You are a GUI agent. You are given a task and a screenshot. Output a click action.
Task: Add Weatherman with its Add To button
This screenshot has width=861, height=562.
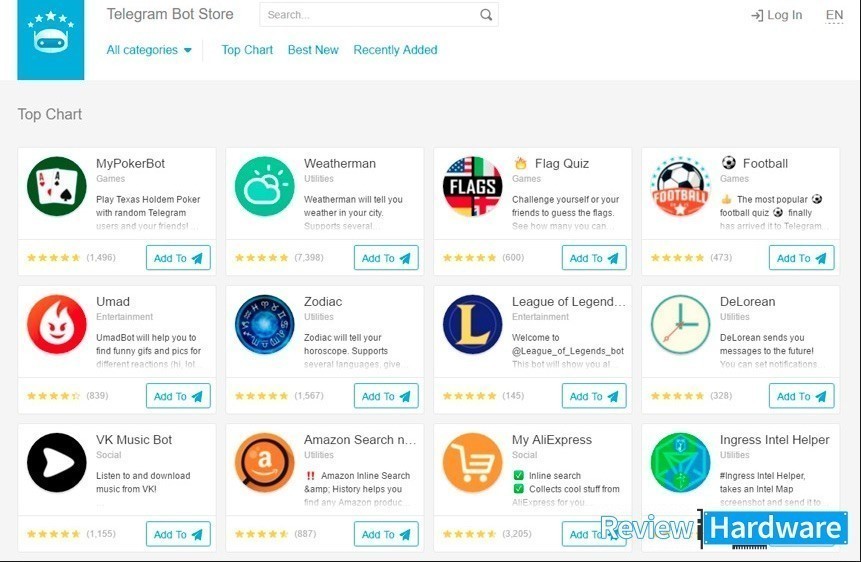coord(386,258)
